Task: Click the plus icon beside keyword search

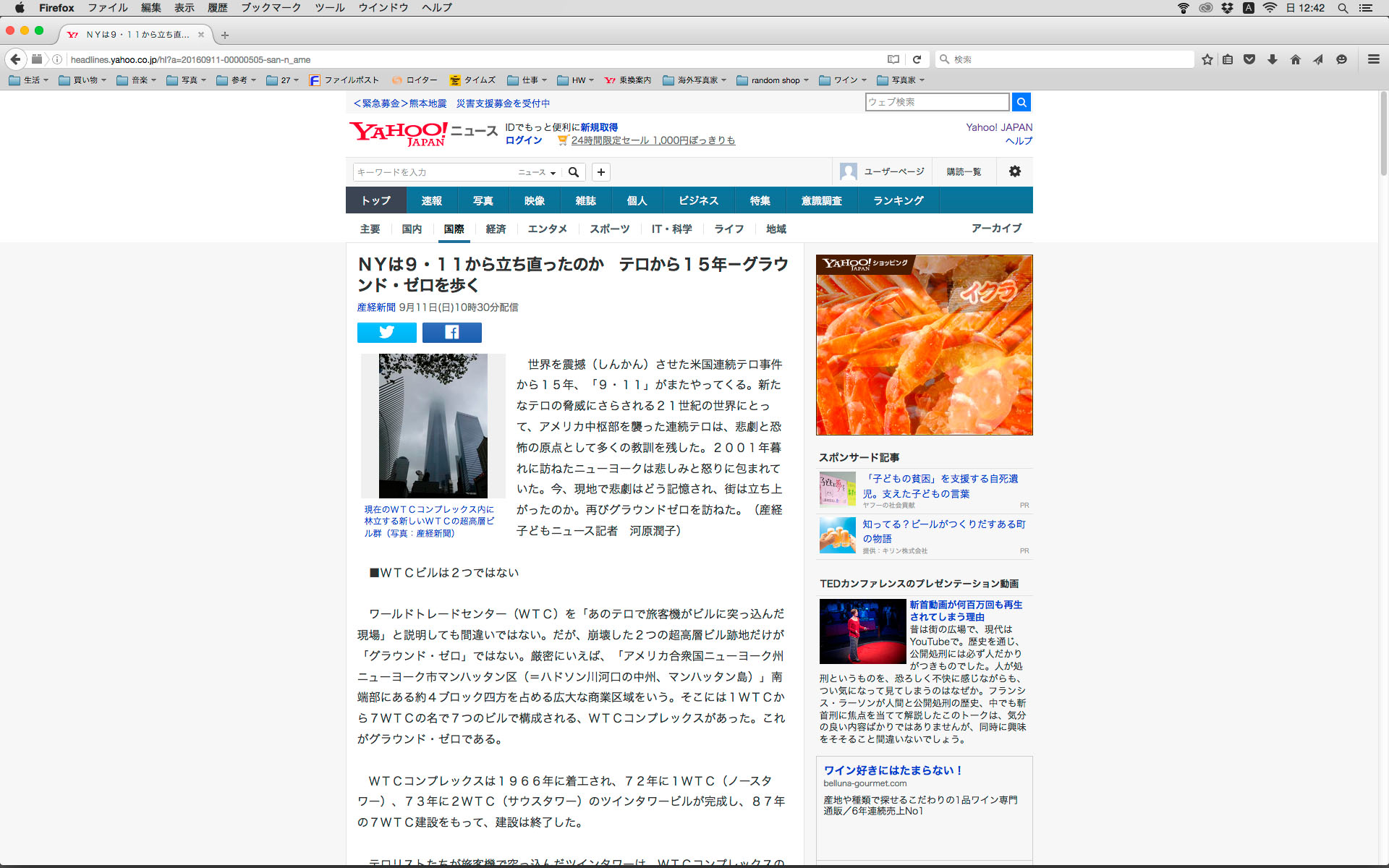Action: tap(600, 172)
